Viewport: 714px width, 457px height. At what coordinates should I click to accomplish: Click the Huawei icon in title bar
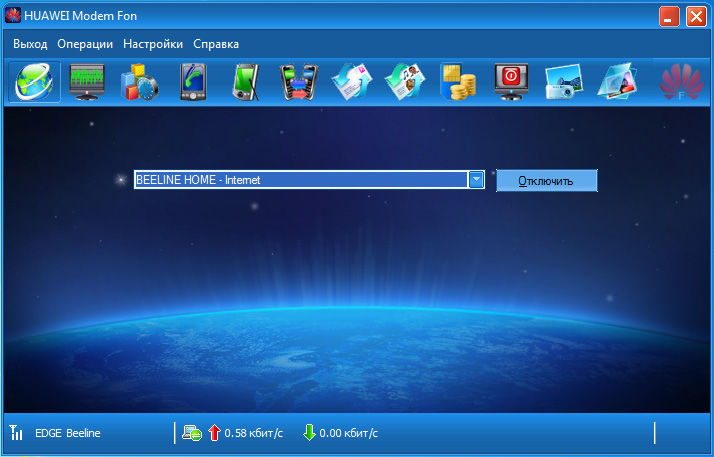tap(13, 15)
